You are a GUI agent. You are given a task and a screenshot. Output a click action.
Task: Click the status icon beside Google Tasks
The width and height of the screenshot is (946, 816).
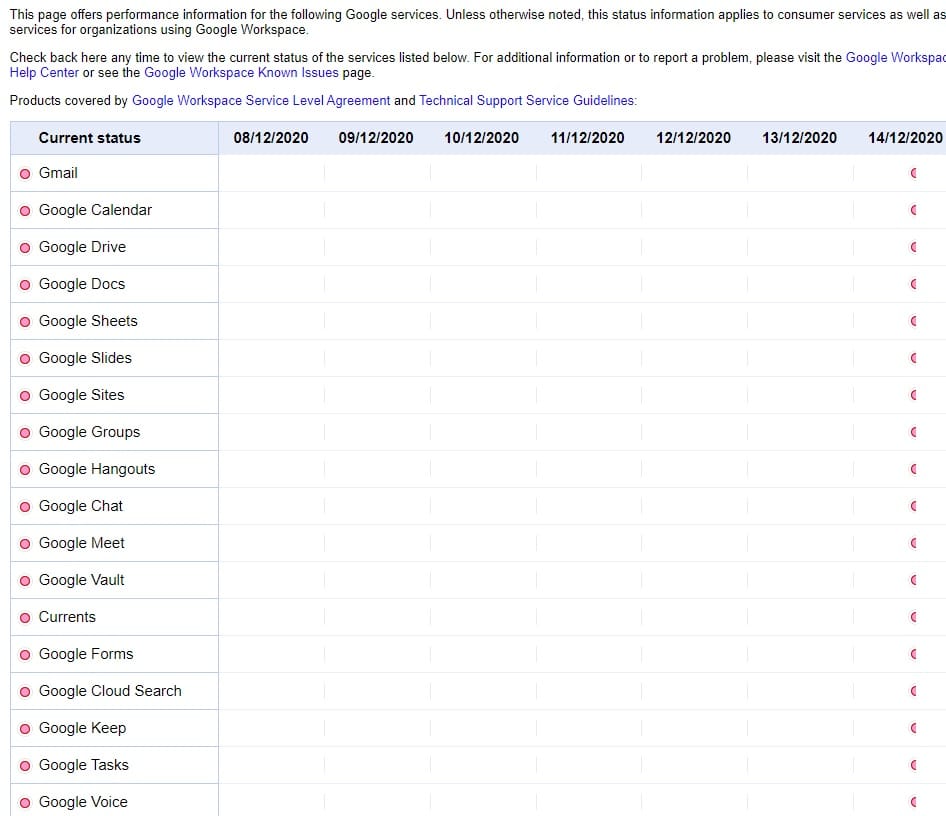click(25, 766)
